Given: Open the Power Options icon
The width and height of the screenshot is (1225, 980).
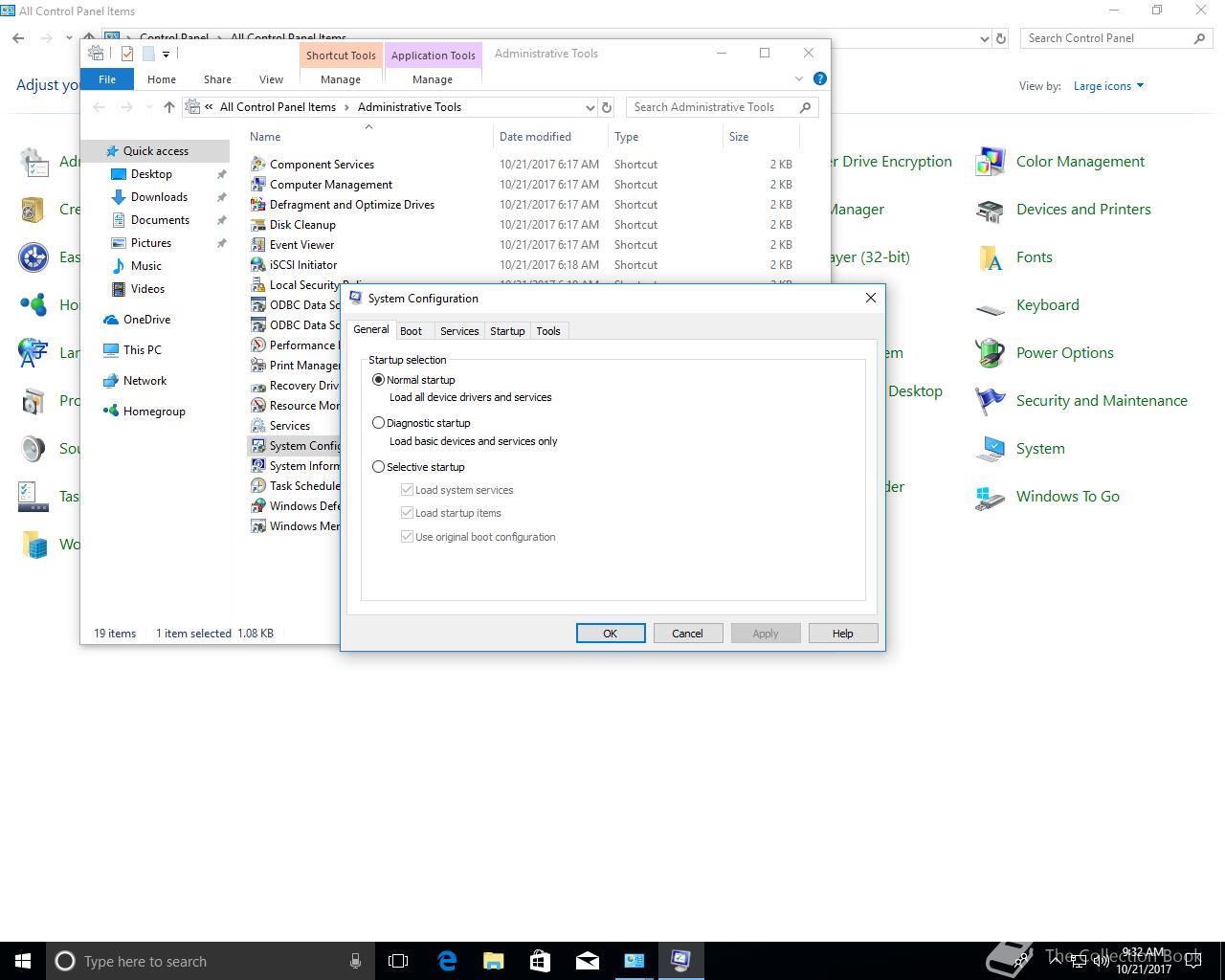Looking at the screenshot, I should [990, 353].
